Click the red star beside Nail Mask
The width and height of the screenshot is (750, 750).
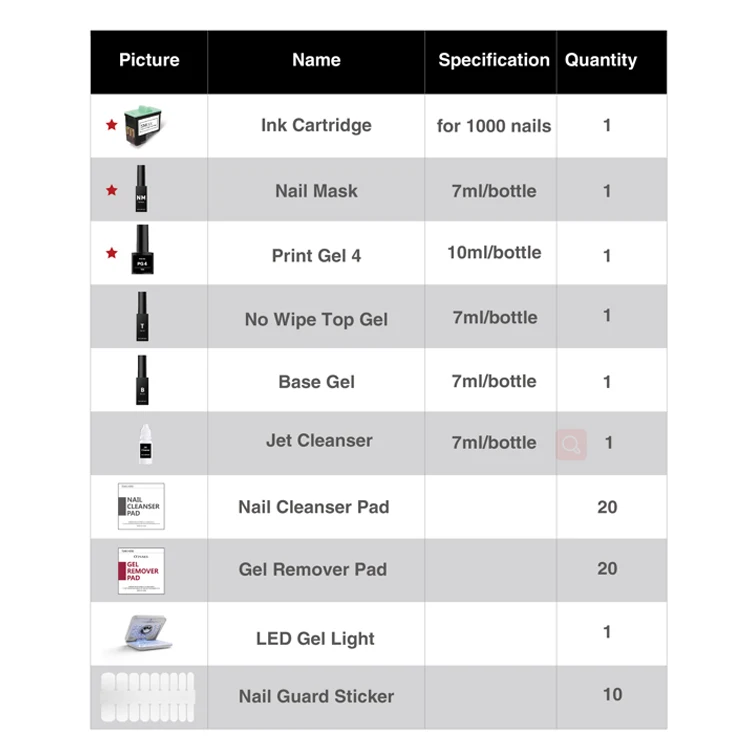[x=112, y=190]
